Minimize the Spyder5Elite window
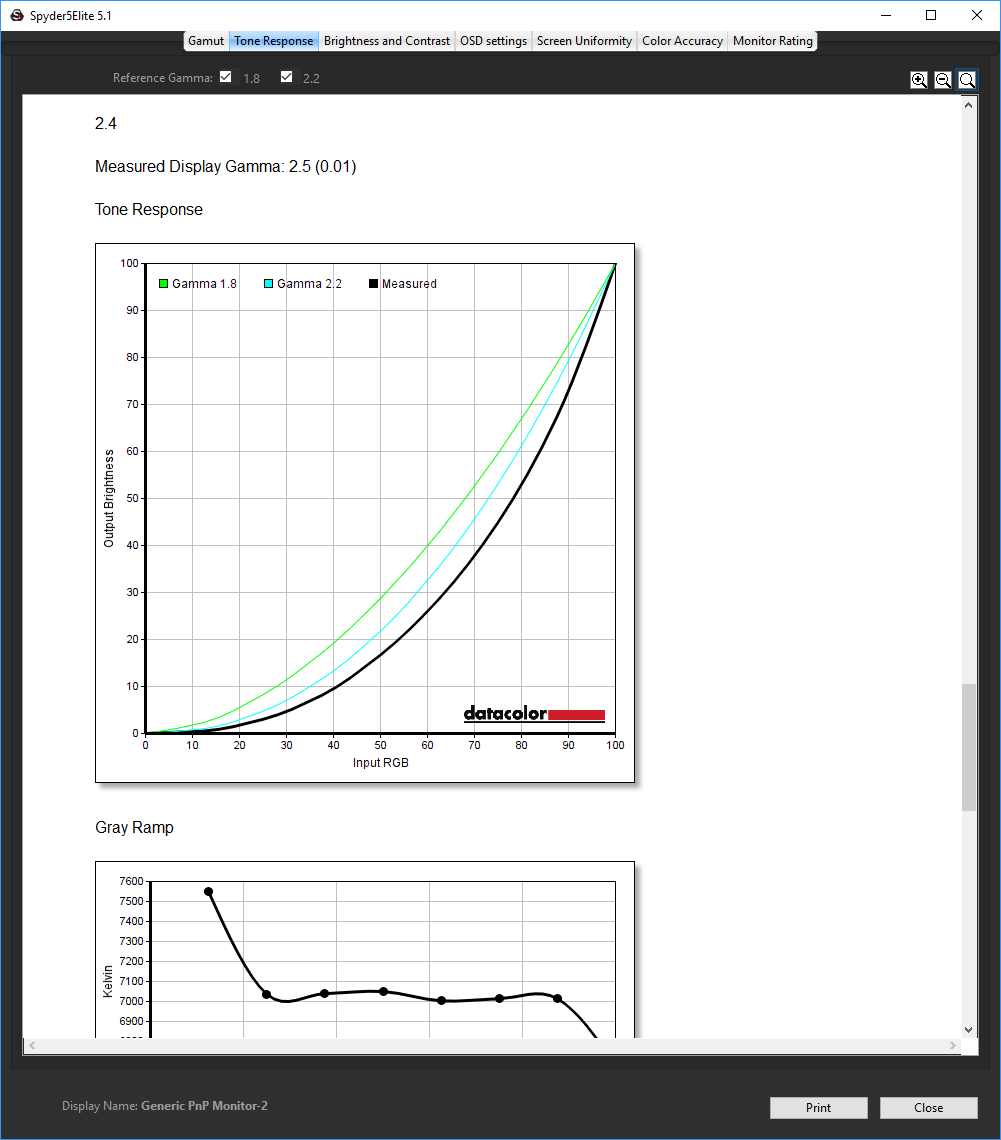 (885, 15)
